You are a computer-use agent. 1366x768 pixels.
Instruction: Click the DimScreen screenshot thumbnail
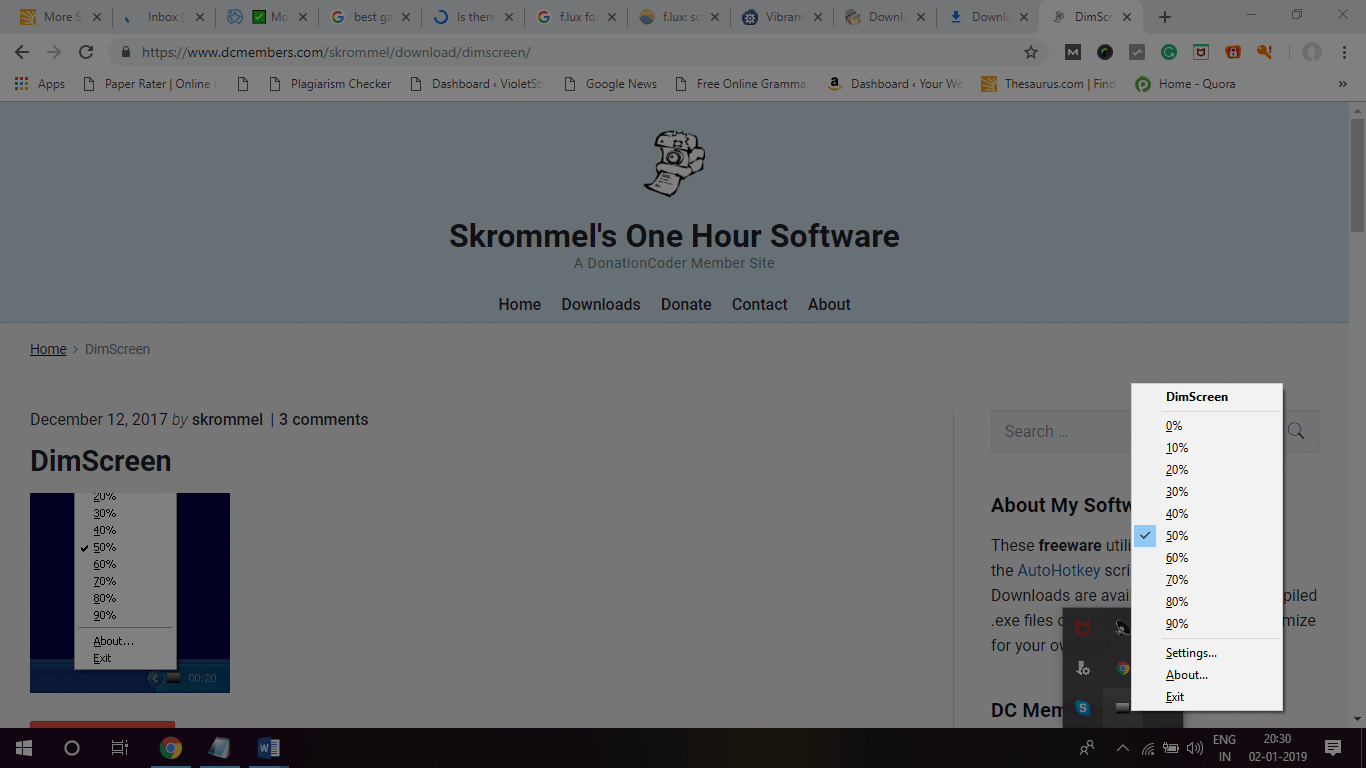[130, 593]
